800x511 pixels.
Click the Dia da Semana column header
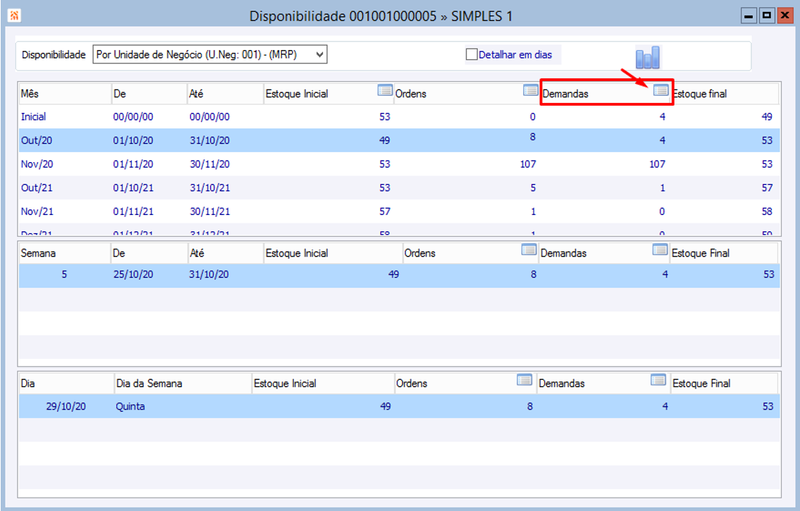point(183,384)
